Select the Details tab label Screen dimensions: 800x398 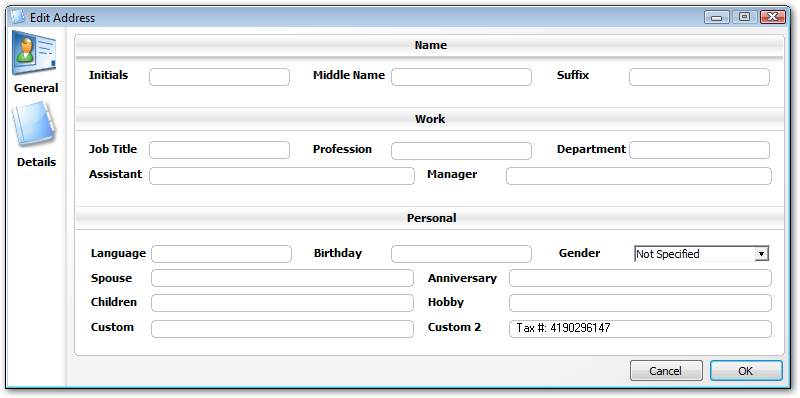pos(36,162)
